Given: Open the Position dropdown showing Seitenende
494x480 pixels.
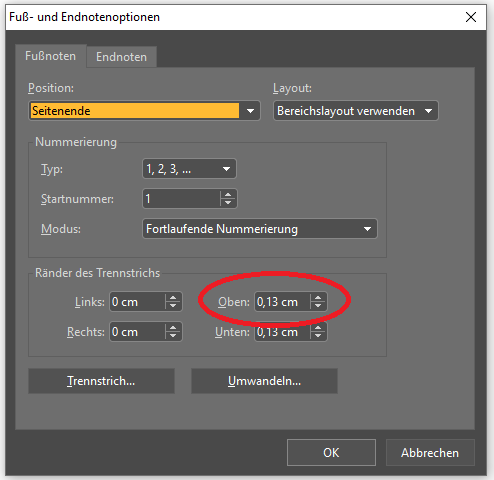Looking at the screenshot, I should click(144, 111).
